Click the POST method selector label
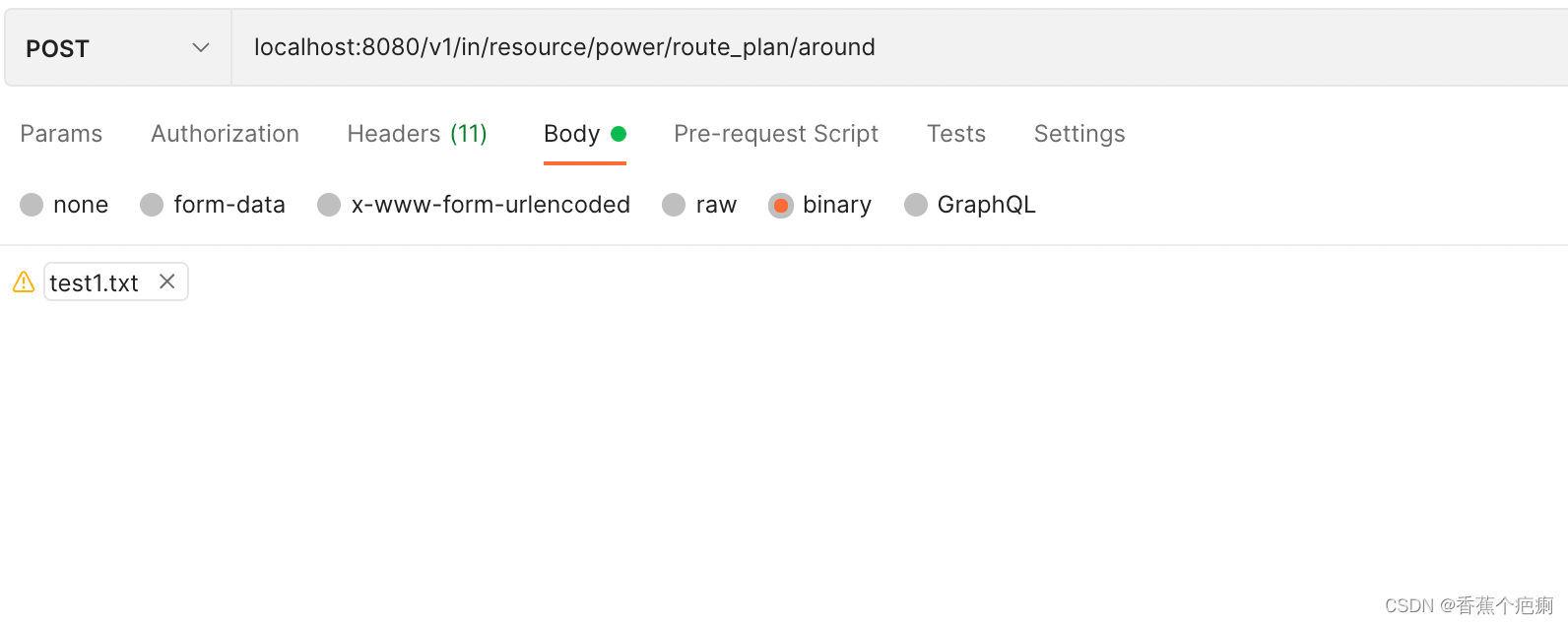 point(57,48)
